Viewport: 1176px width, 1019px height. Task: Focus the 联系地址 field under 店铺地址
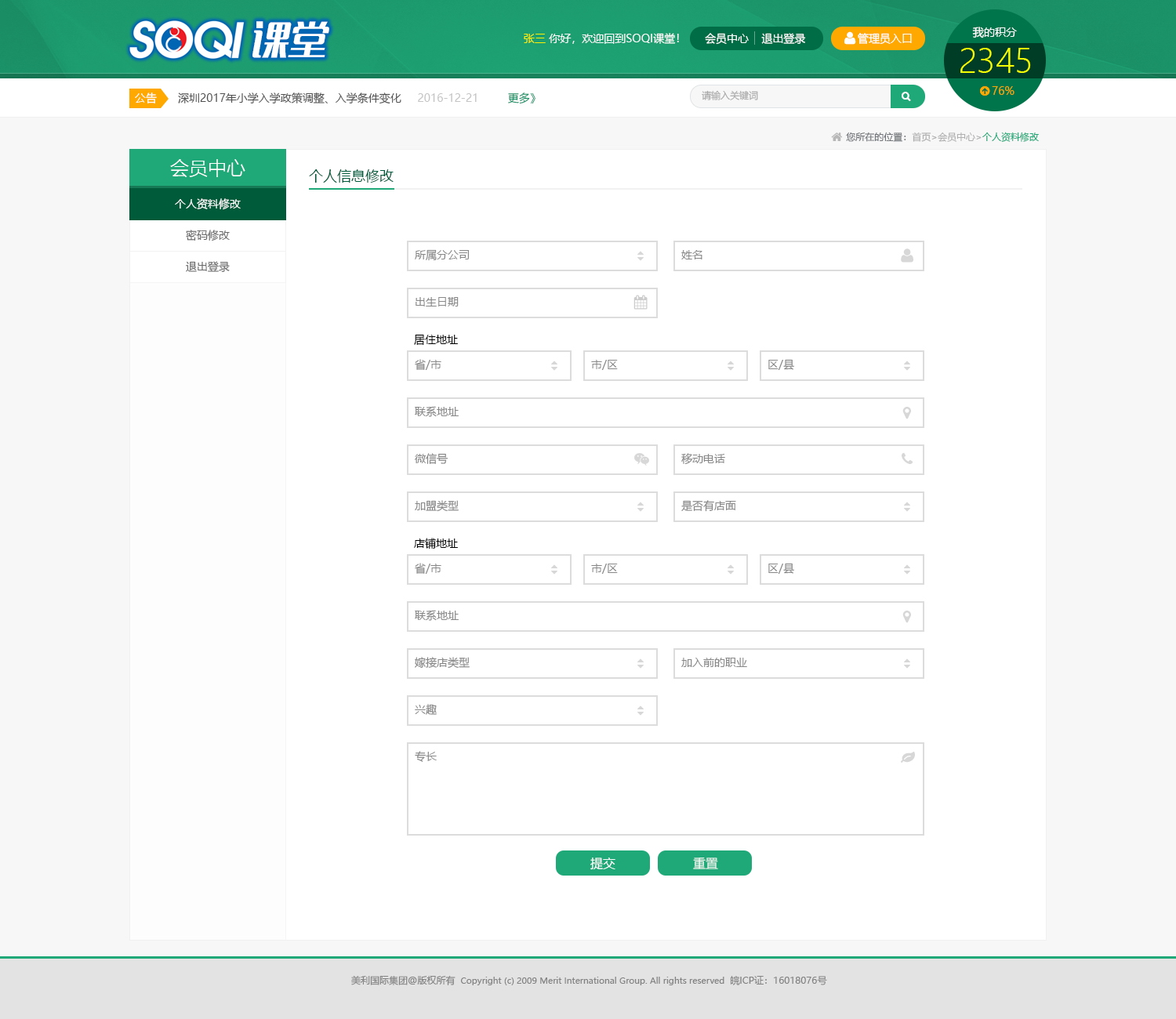[x=666, y=616]
